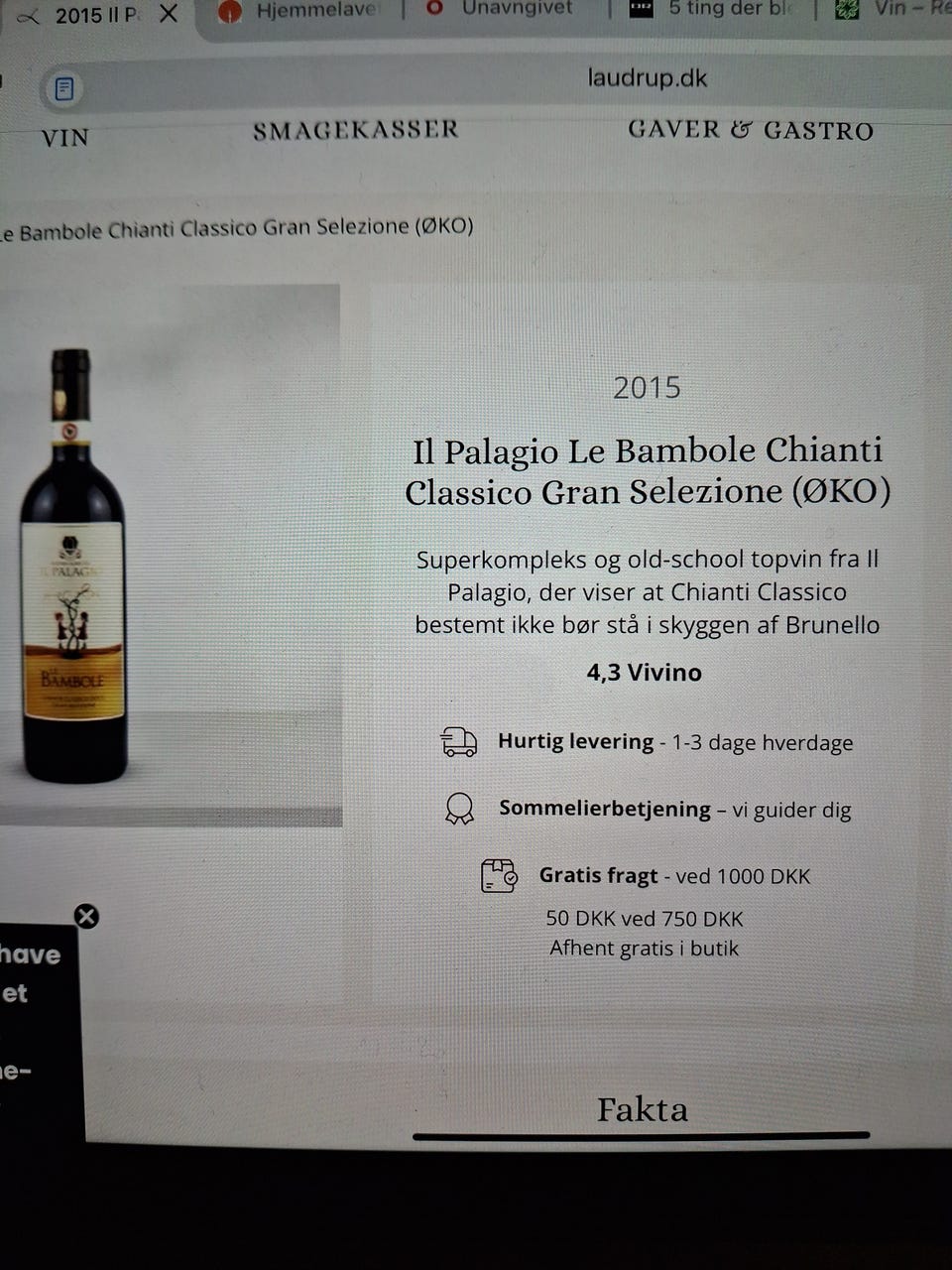Close the current 2015 Il Palagio tab
Image resolution: width=952 pixels, height=1270 pixels.
tap(169, 14)
